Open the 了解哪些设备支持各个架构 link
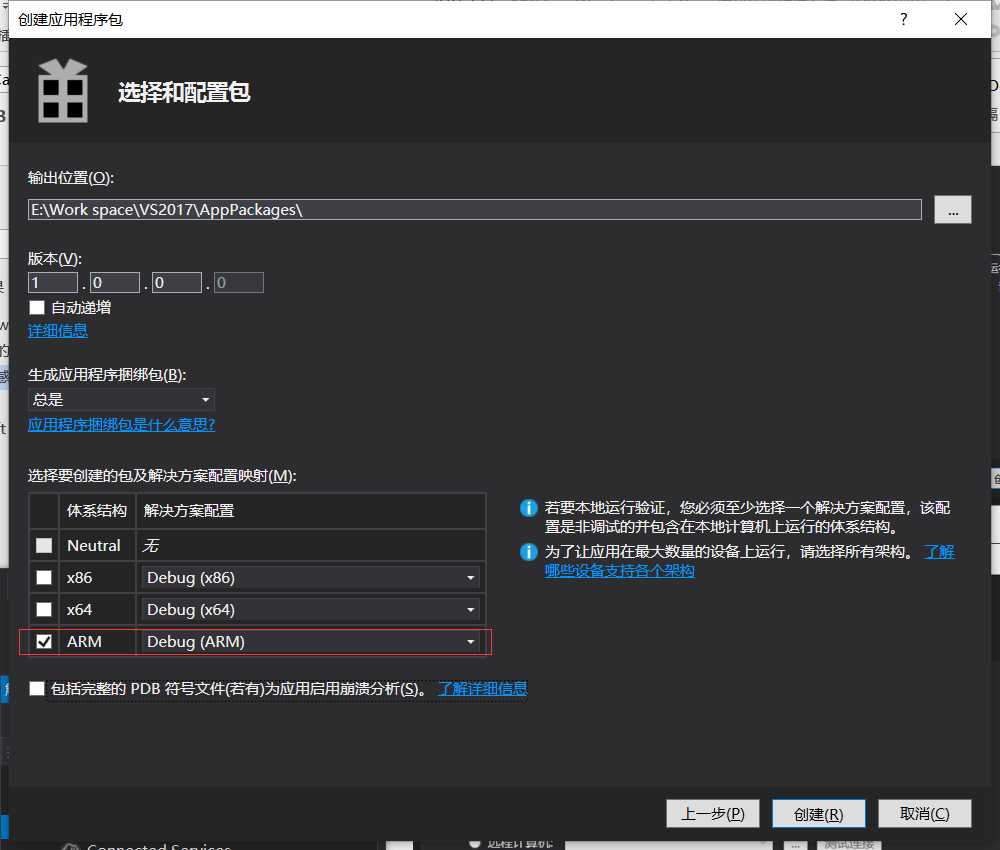Image resolution: width=1000 pixels, height=850 pixels. pos(749,561)
